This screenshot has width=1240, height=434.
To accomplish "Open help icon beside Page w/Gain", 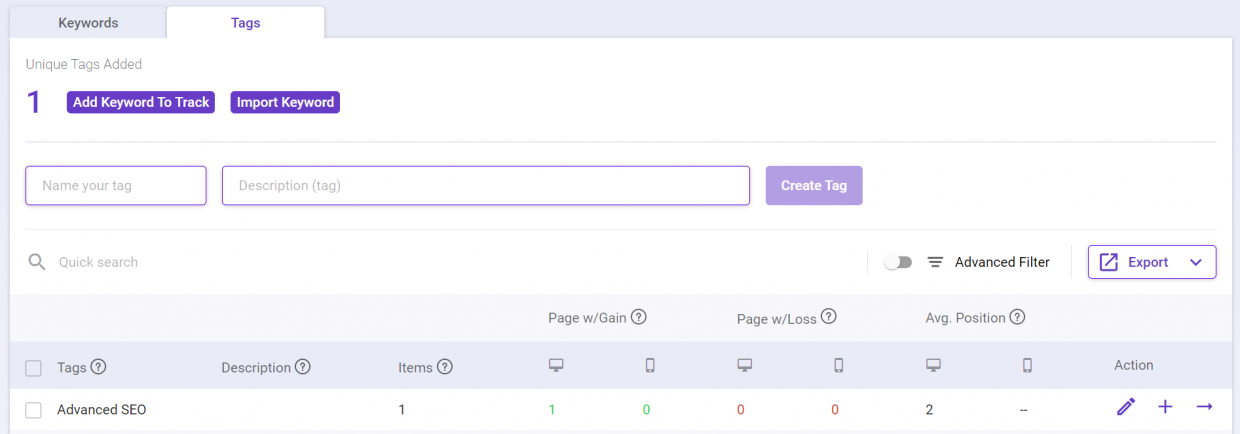I will [639, 317].
